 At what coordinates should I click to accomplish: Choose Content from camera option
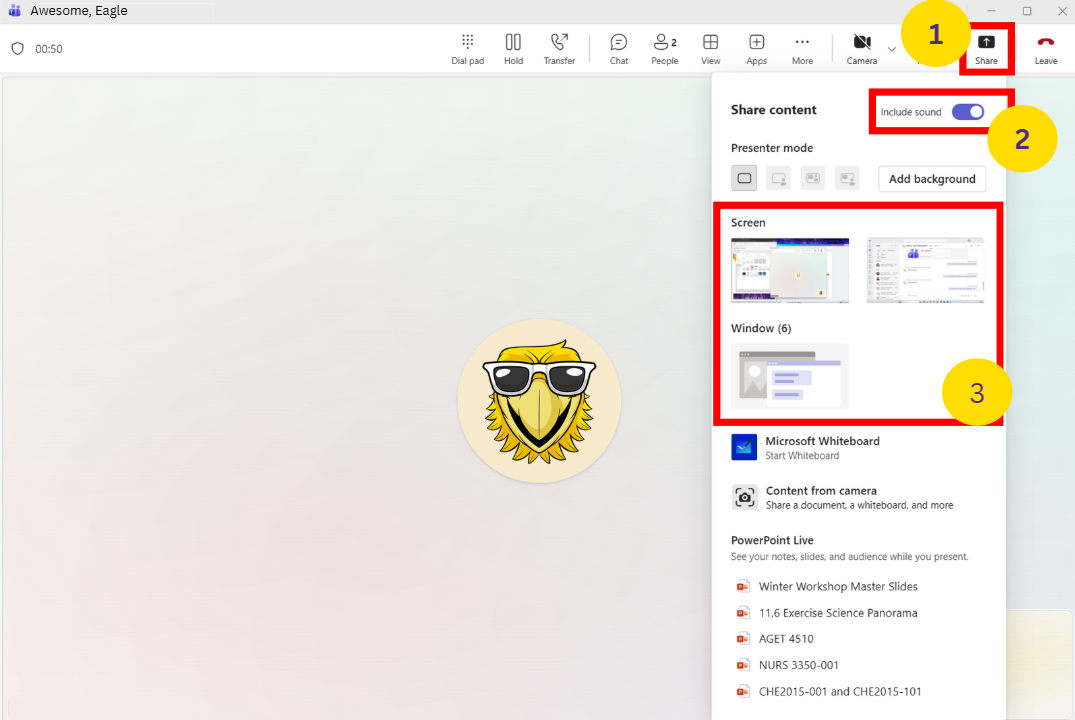821,497
